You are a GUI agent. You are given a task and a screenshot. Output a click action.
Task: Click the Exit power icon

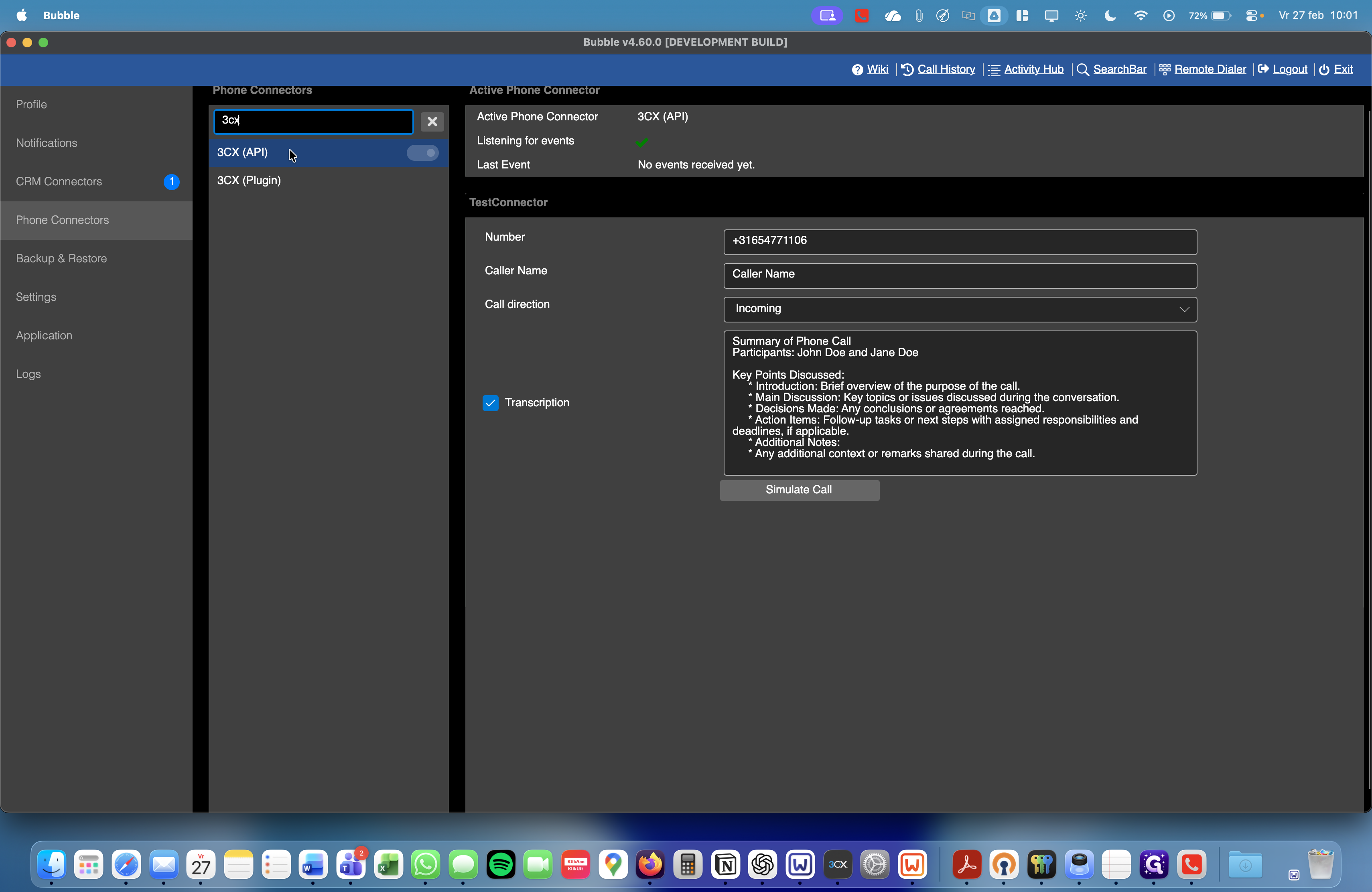coord(1324,70)
